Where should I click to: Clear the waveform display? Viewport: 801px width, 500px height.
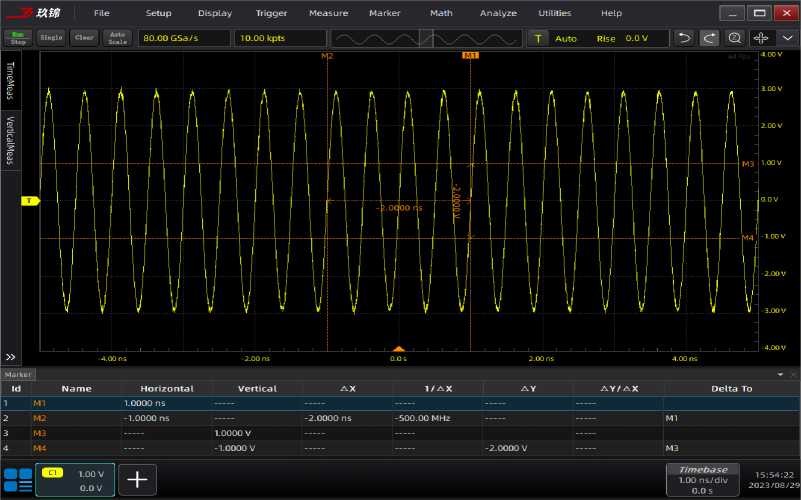pos(84,37)
